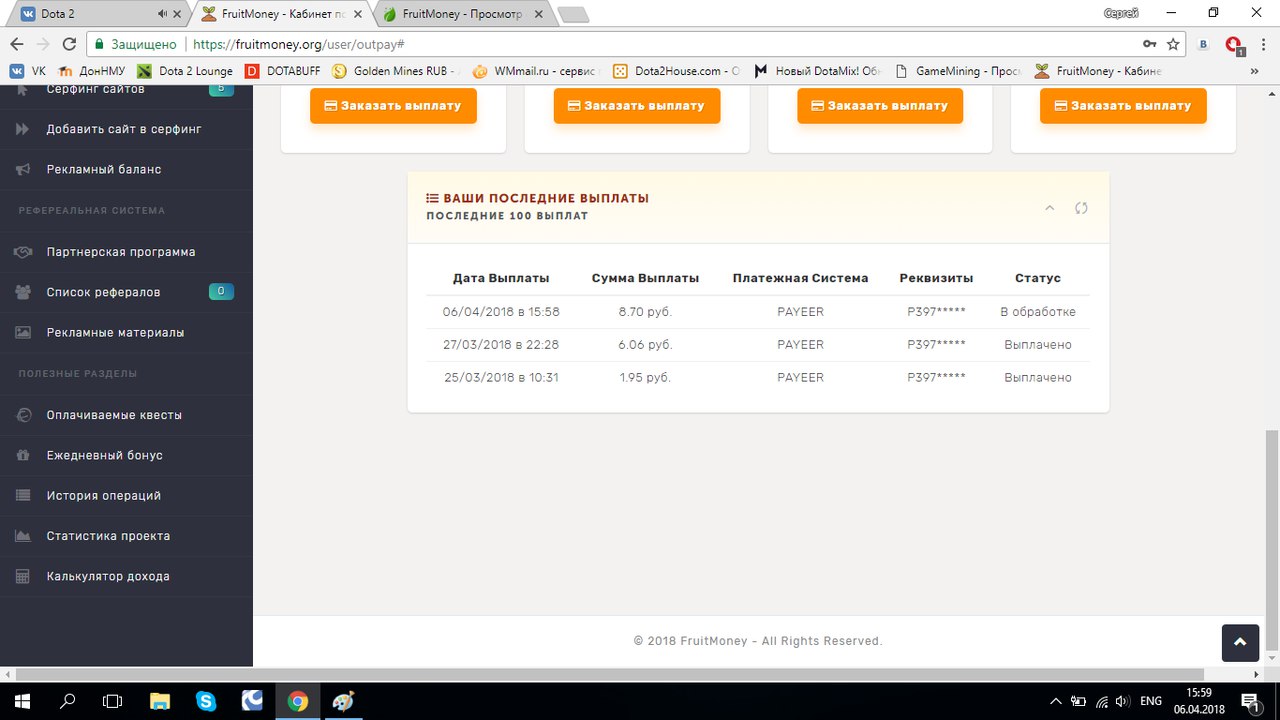Click the referrals count badge 0
Screen dimensions: 1280x720
[x=221, y=292]
